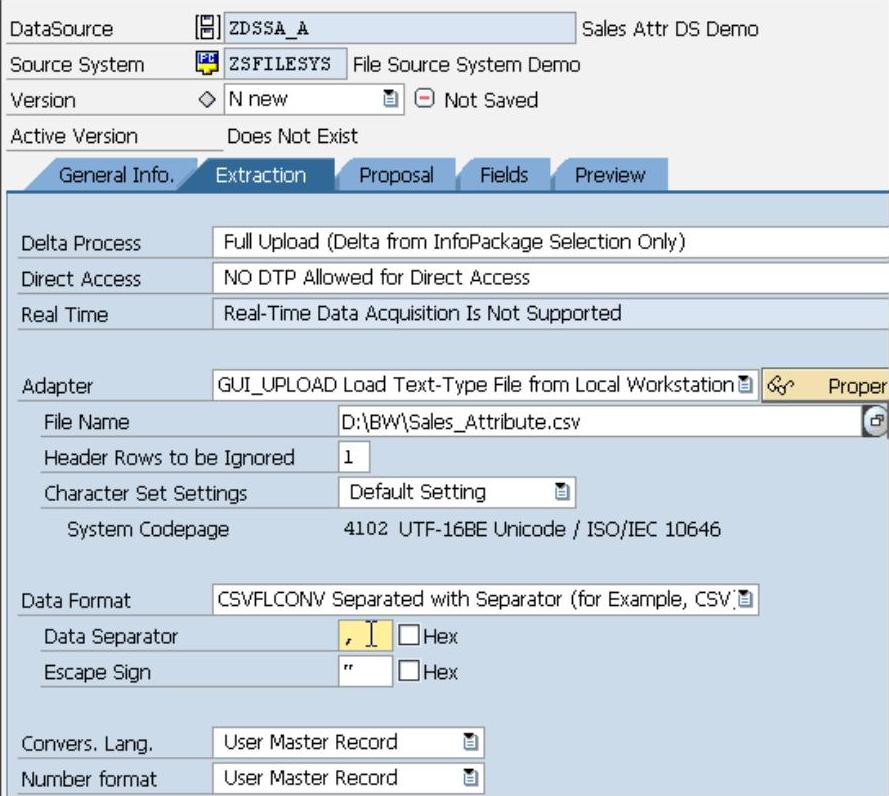Switch to the General Info. tab
Viewport: 889px width, 796px height.
(115, 175)
